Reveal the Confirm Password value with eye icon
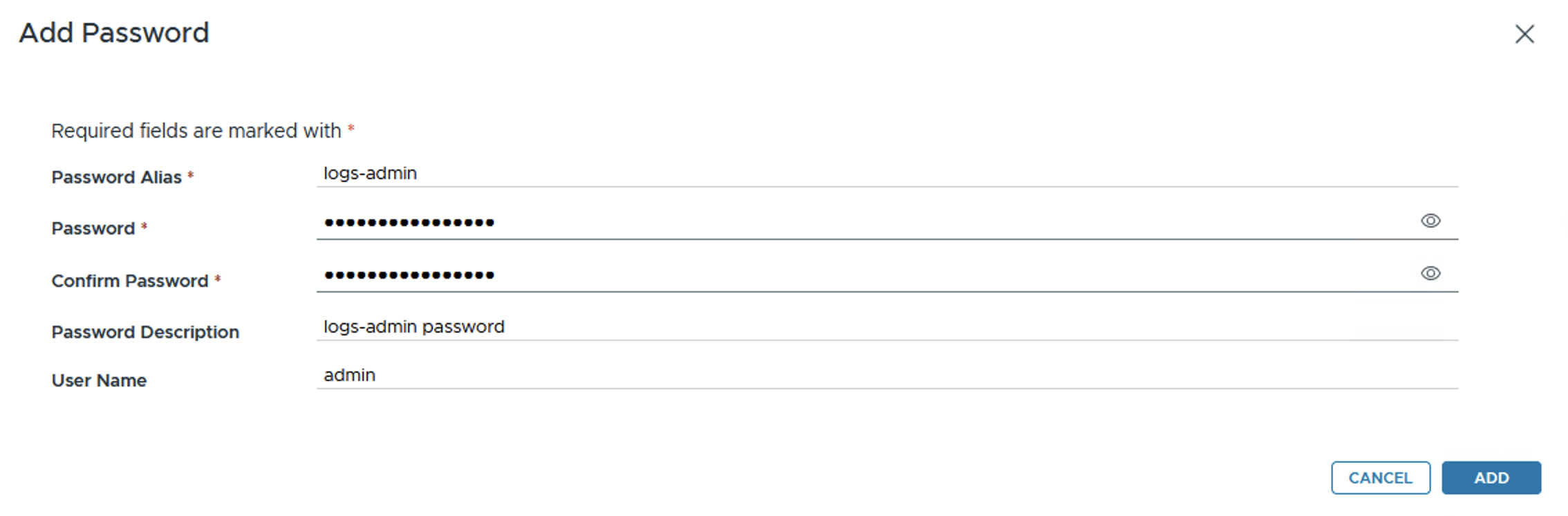 pos(1430,273)
